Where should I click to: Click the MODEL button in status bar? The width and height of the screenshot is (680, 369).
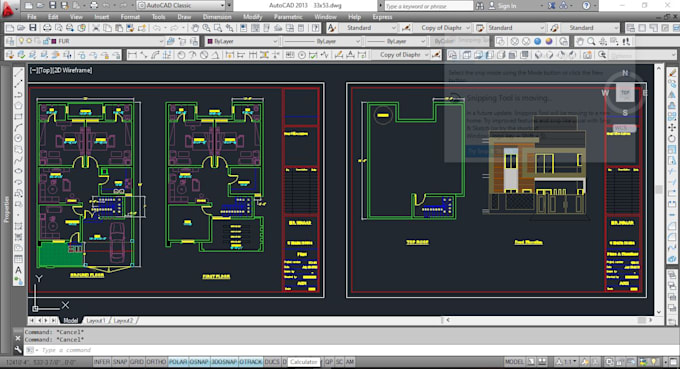[x=514, y=362]
